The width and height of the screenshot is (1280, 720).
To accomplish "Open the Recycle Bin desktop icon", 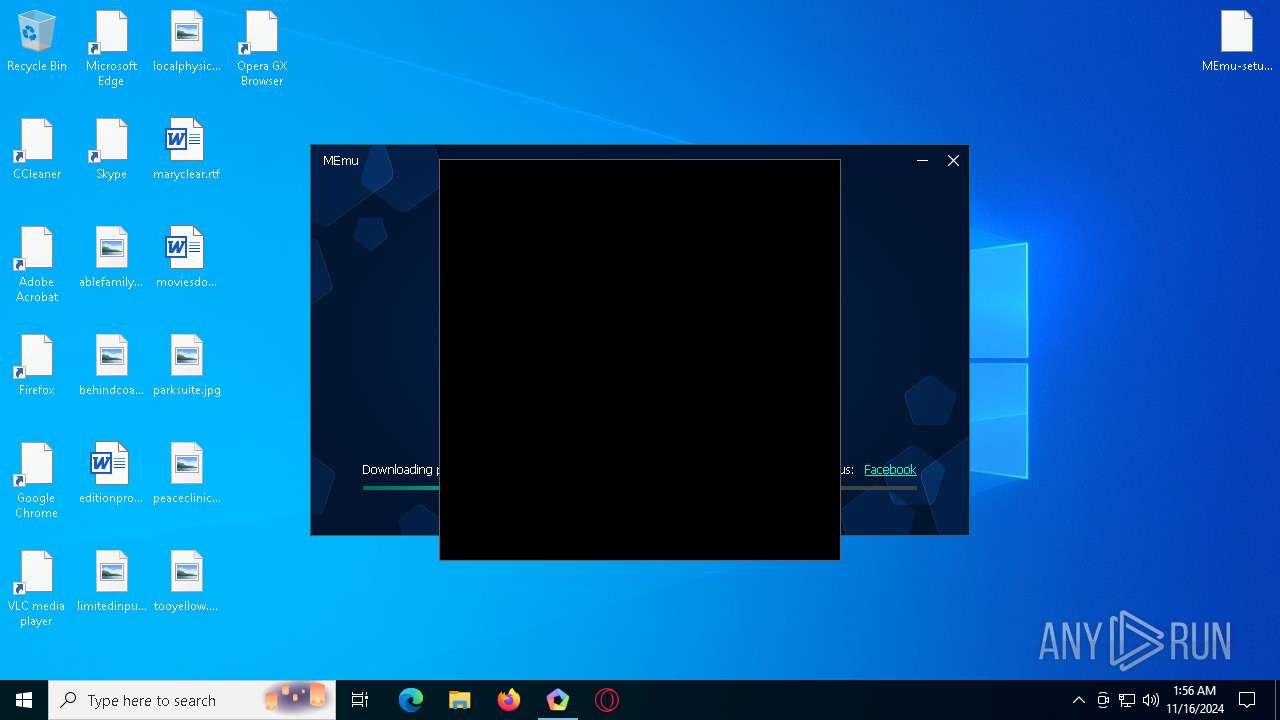I will (37, 42).
